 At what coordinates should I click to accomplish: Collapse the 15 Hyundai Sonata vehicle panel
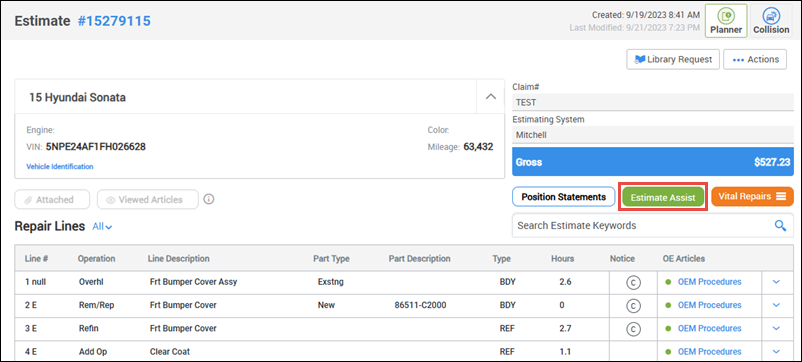click(x=491, y=97)
